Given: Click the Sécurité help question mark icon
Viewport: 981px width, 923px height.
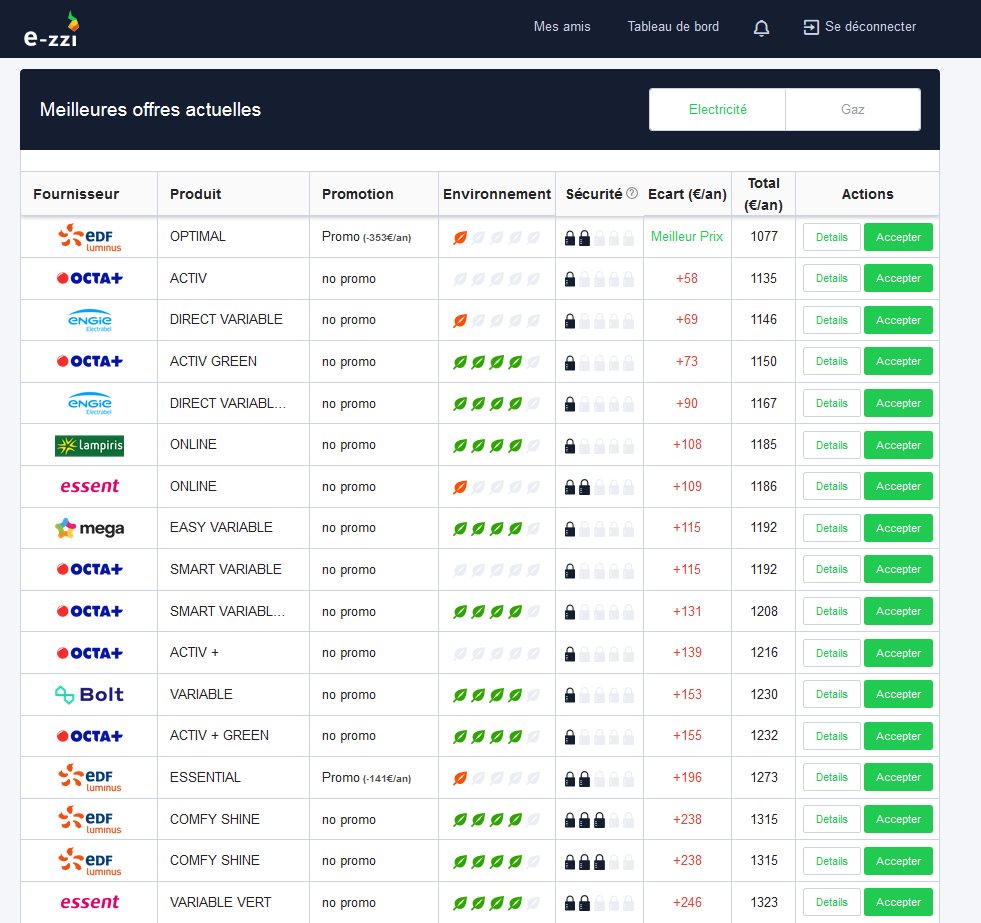Looking at the screenshot, I should click(632, 194).
